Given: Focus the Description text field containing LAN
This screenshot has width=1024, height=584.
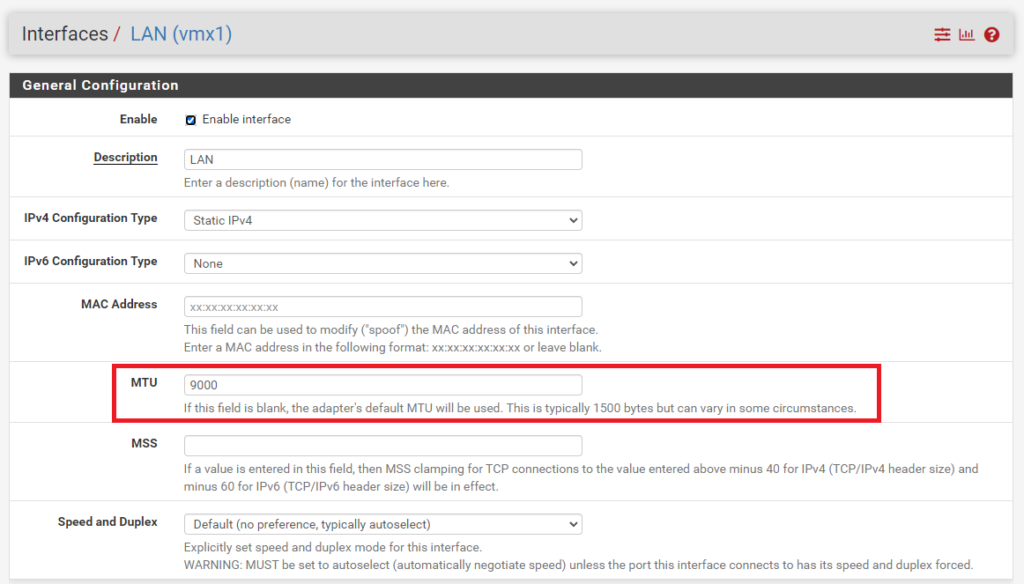Looking at the screenshot, I should click(382, 160).
